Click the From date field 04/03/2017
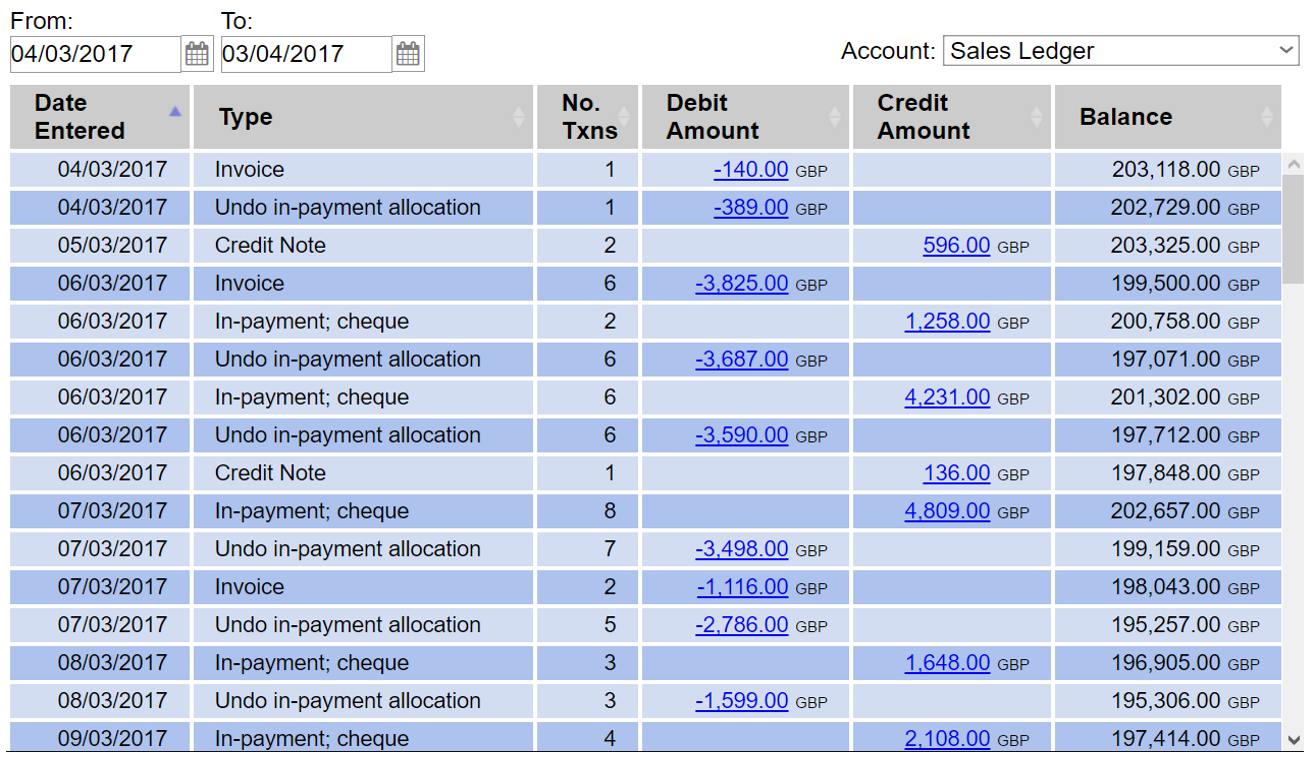 pyautogui.click(x=95, y=54)
